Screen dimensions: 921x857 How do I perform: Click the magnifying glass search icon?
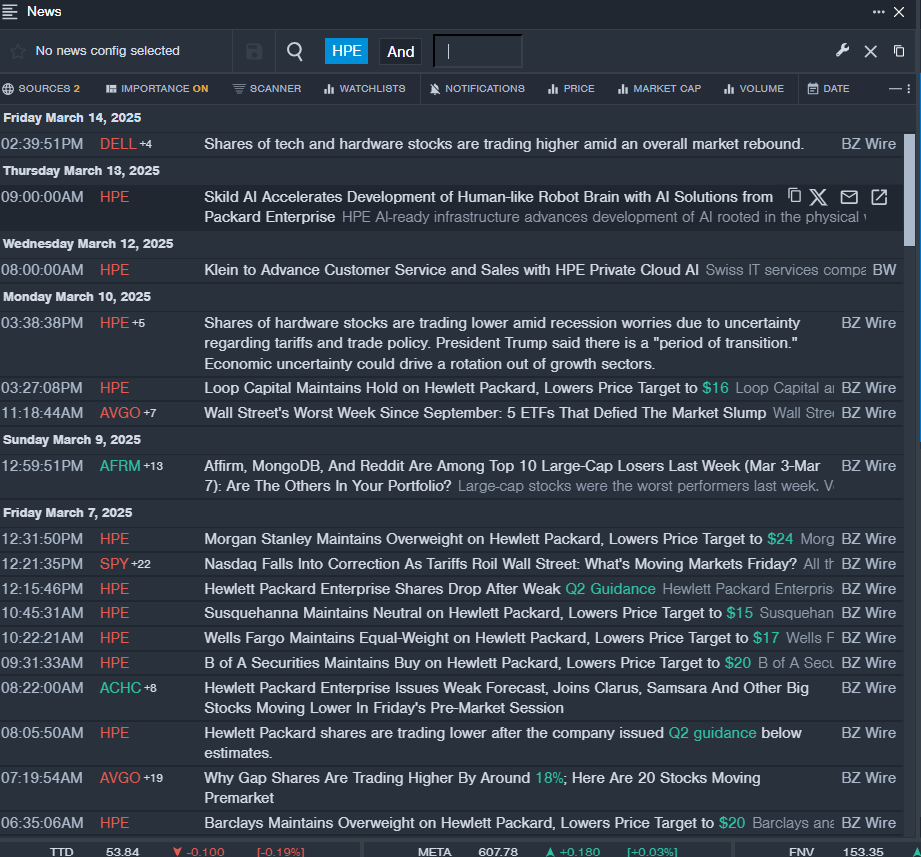[x=295, y=51]
